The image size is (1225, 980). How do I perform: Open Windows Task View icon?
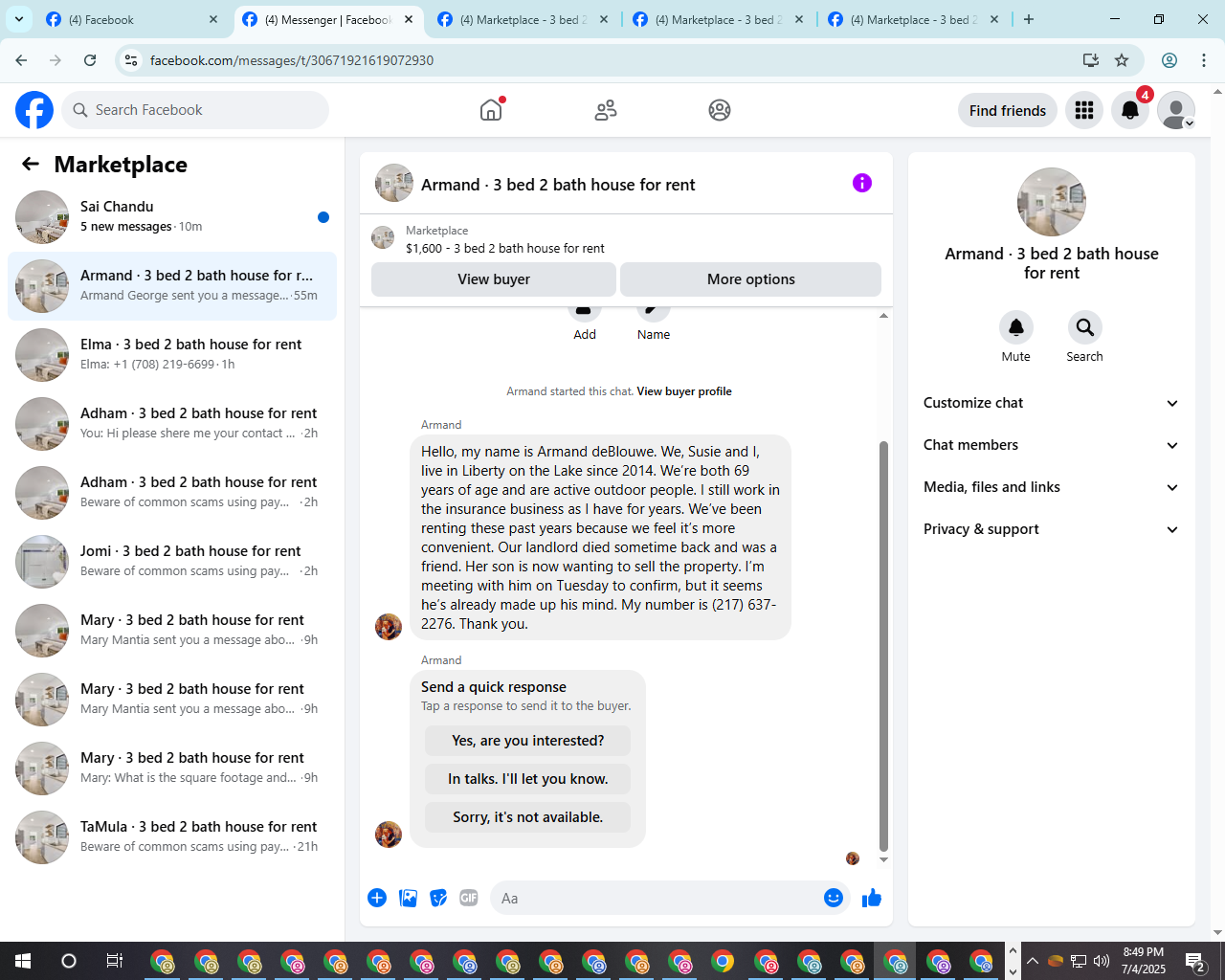[x=115, y=961]
